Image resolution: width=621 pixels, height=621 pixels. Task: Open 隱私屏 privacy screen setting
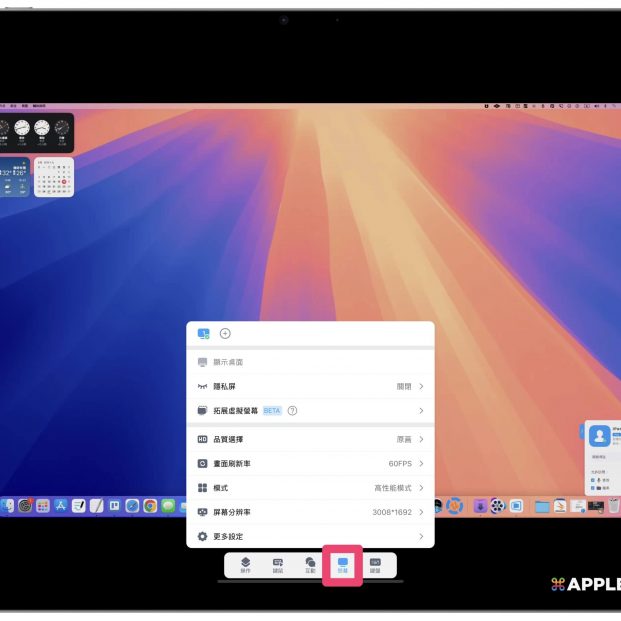[310, 386]
